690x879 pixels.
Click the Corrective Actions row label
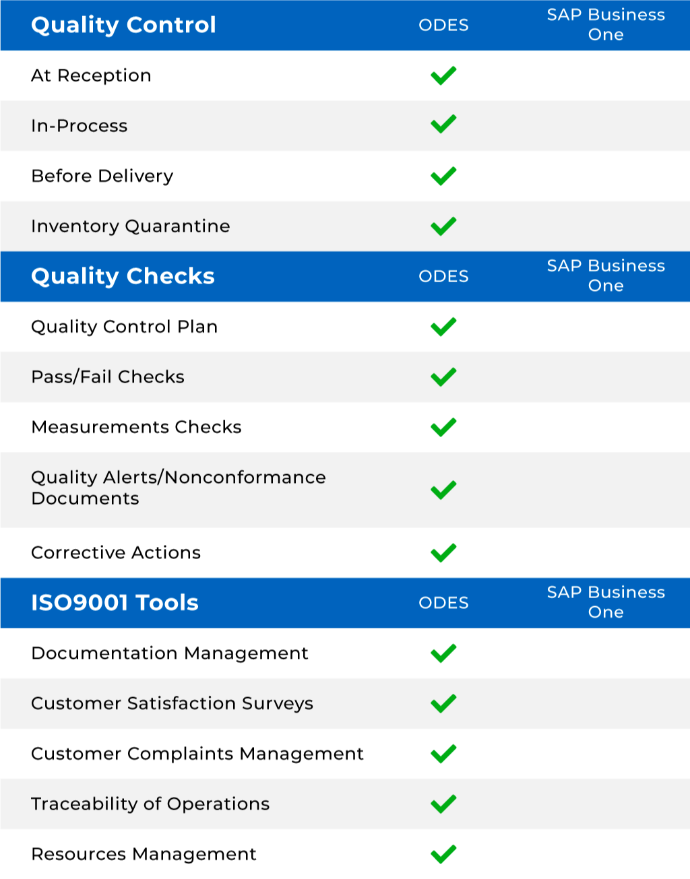pyautogui.click(x=115, y=553)
